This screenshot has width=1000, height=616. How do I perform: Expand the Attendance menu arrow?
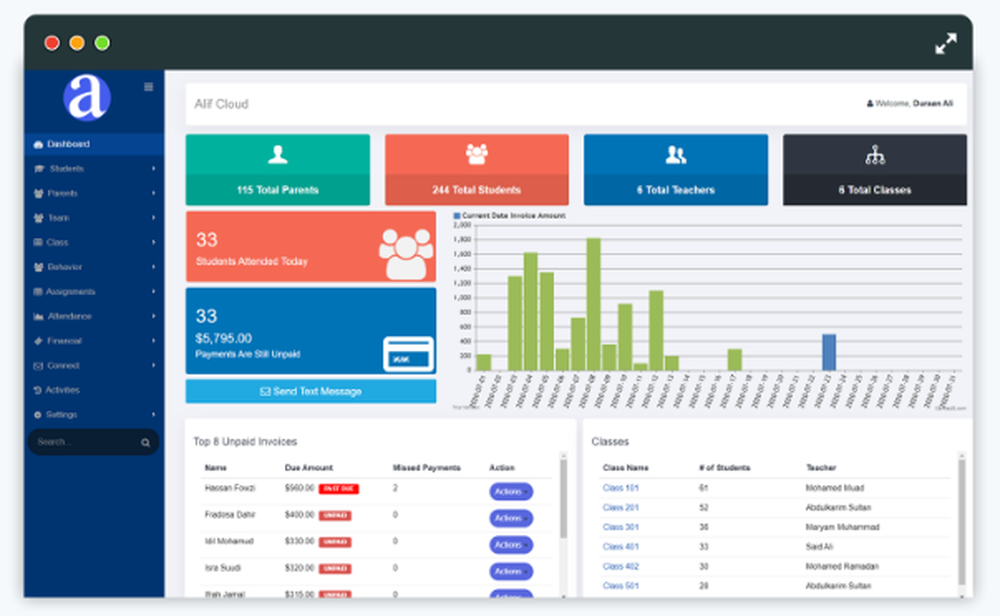click(154, 316)
